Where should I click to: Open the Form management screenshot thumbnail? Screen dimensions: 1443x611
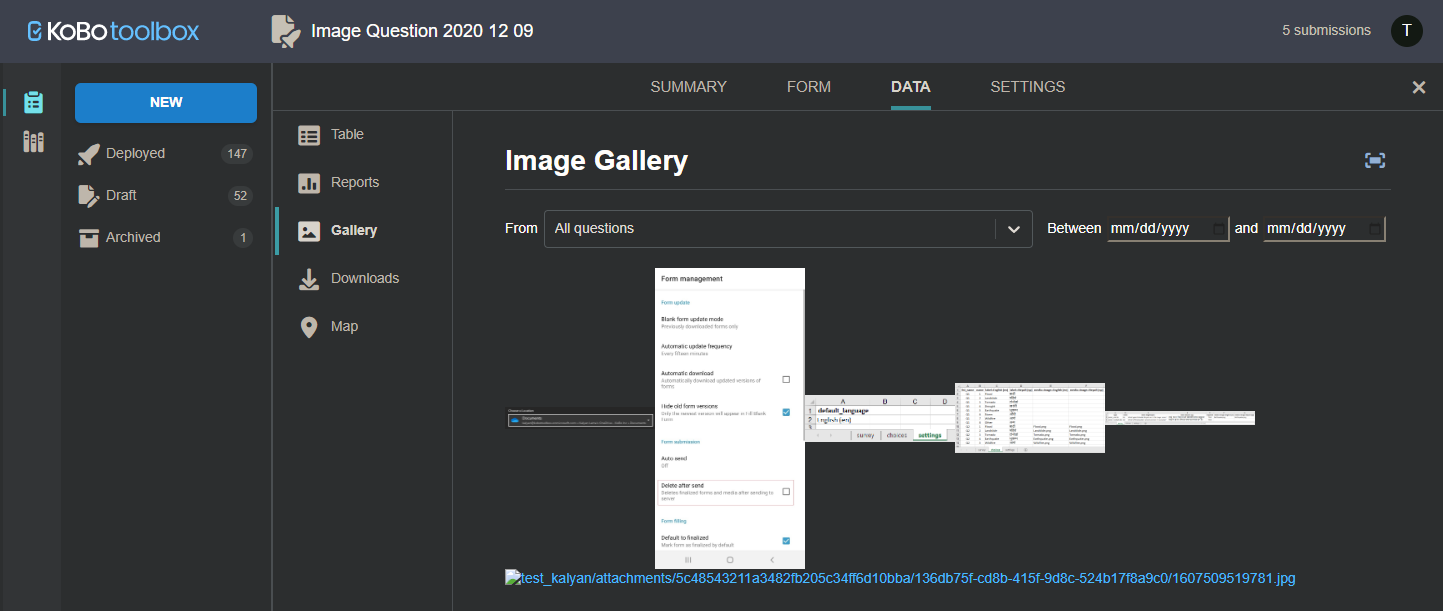click(729, 418)
